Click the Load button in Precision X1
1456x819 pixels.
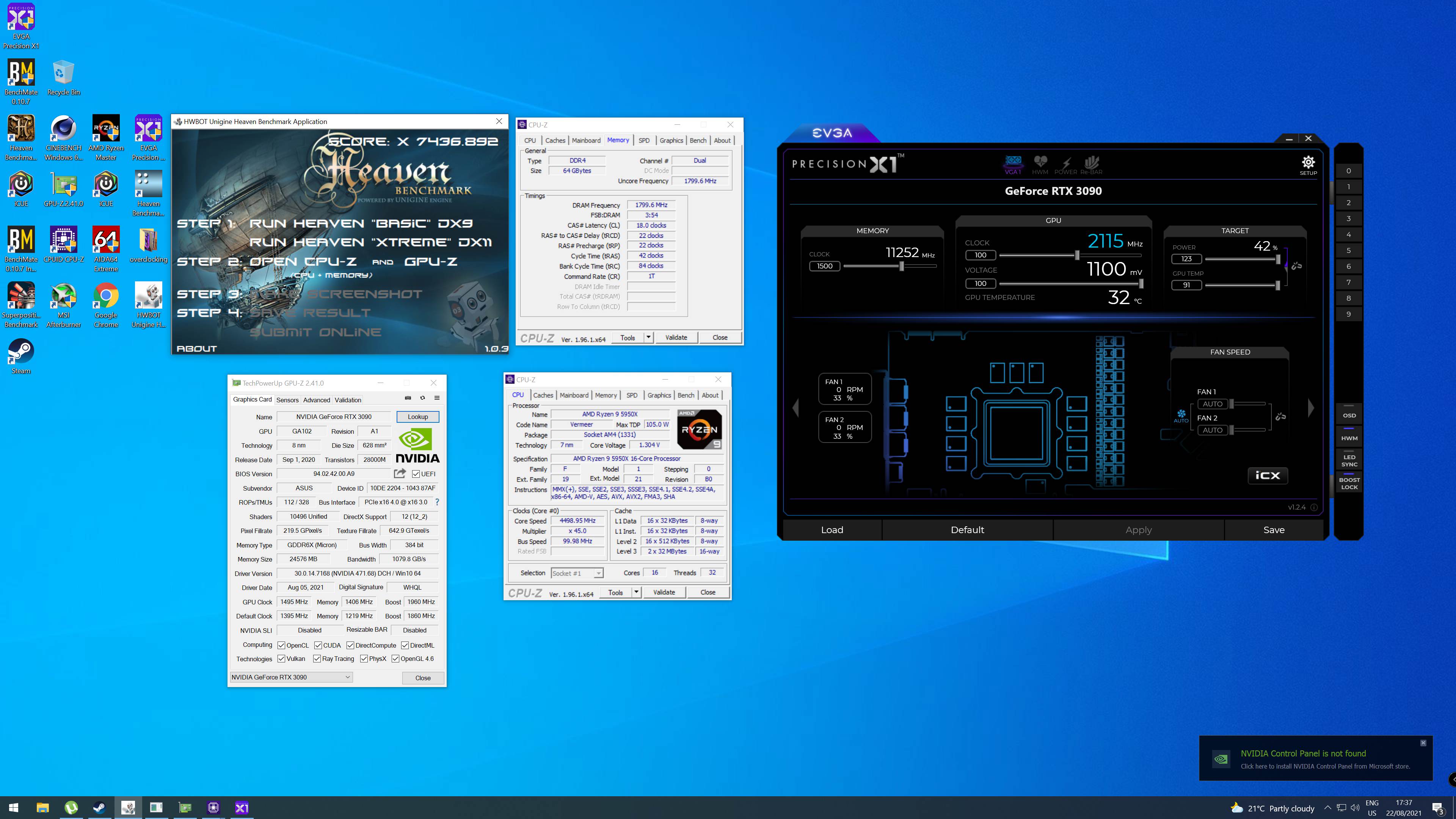tap(832, 530)
